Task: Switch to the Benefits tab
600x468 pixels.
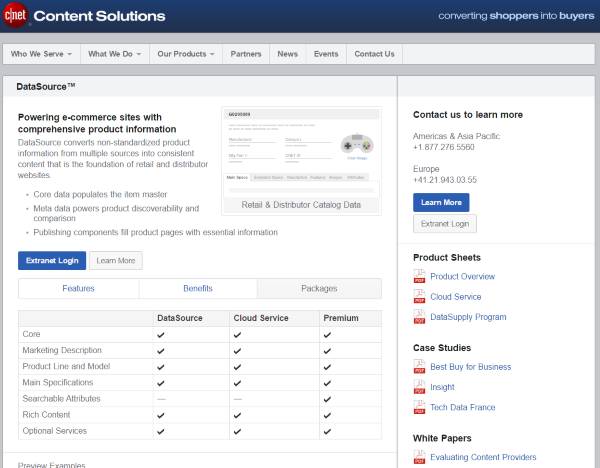Action: click(197, 288)
